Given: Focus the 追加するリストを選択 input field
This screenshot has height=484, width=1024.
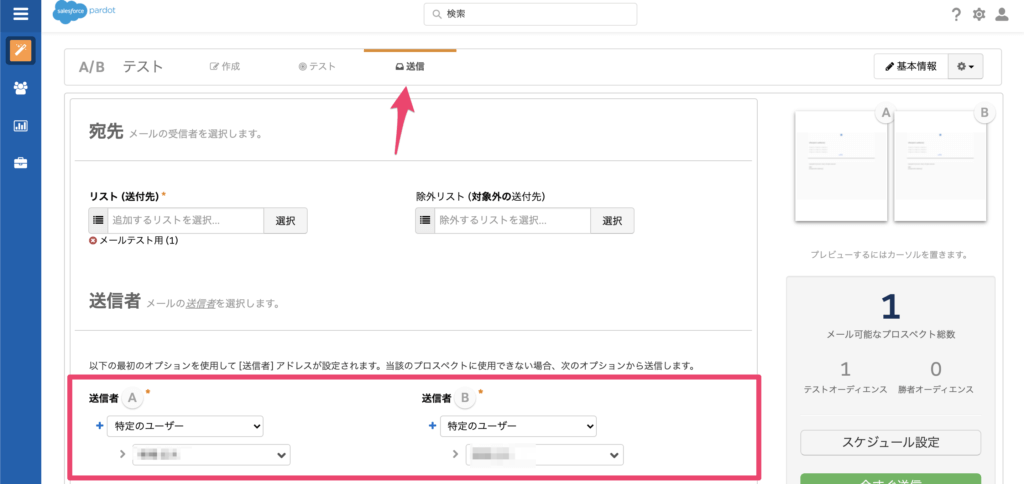Looking at the screenshot, I should click(185, 221).
